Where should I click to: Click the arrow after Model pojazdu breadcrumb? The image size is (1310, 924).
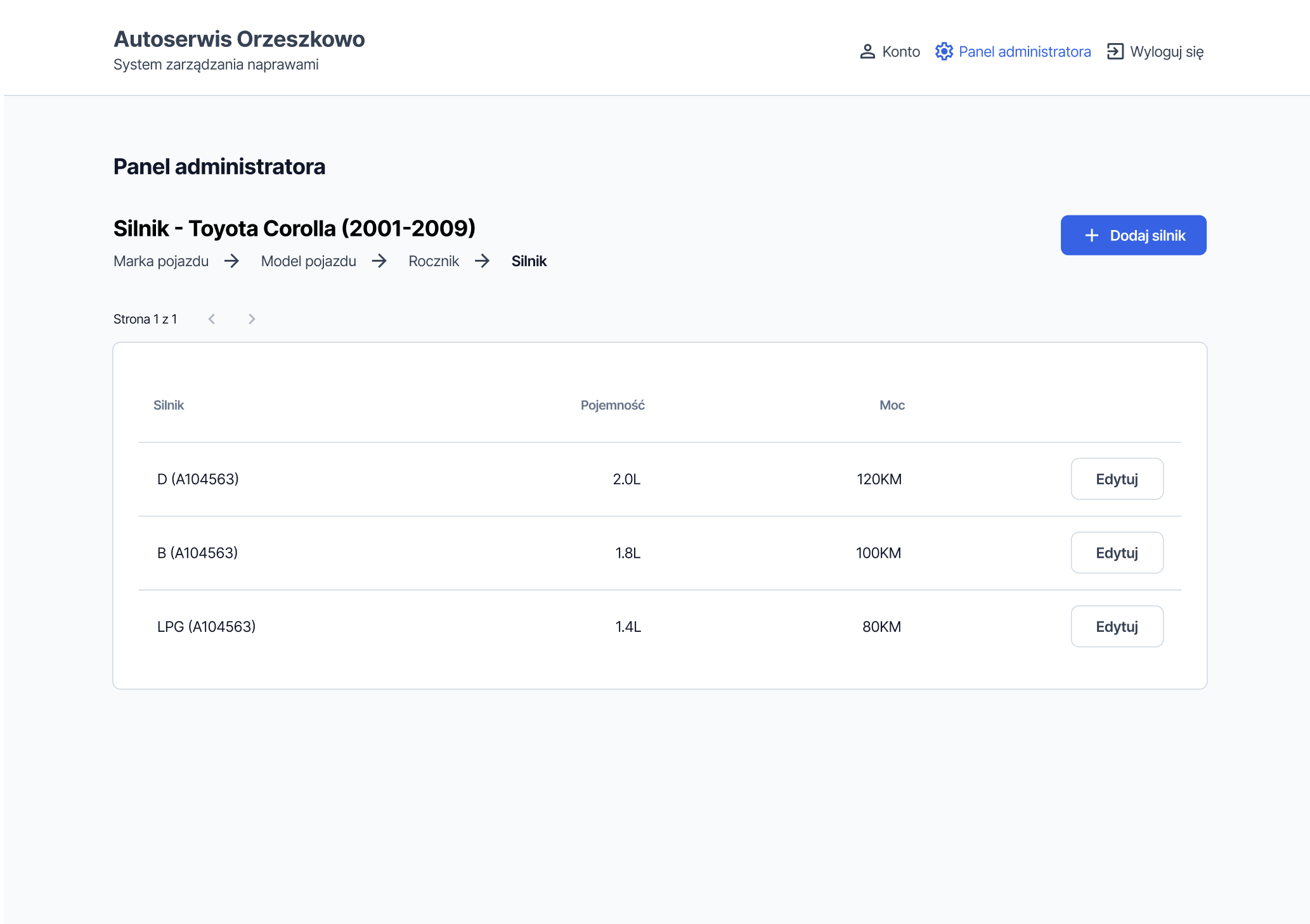(379, 261)
